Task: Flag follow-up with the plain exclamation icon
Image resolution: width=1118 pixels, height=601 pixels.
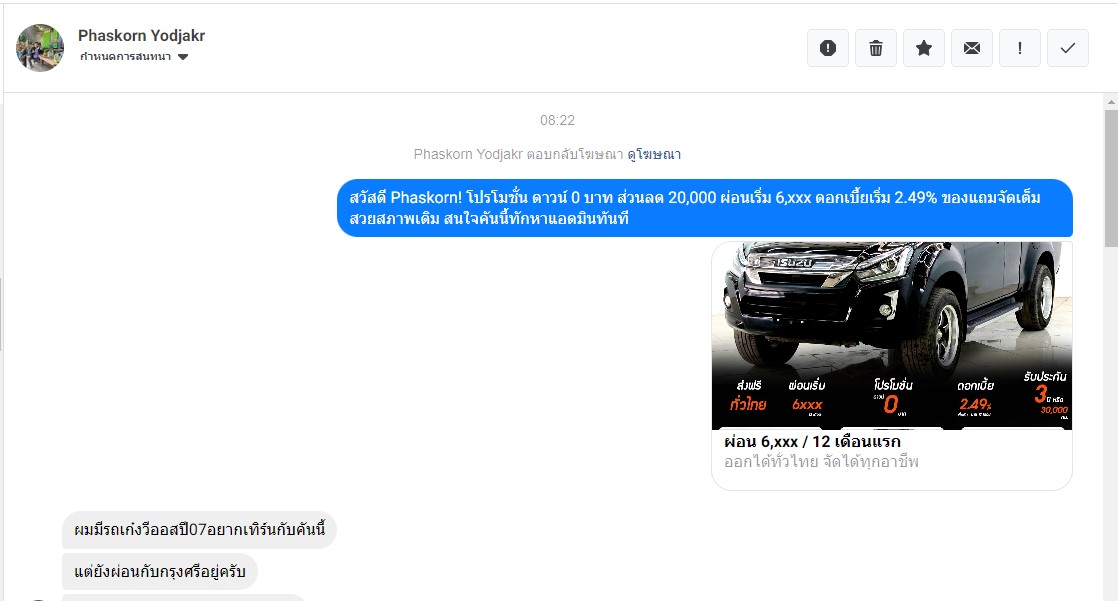Action: click(1020, 48)
